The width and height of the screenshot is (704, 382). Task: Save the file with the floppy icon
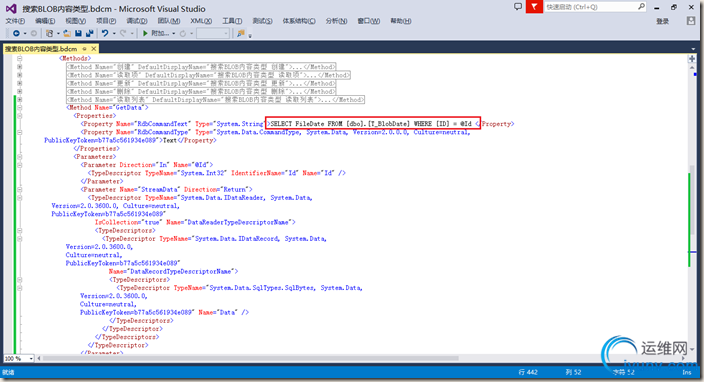coord(79,33)
